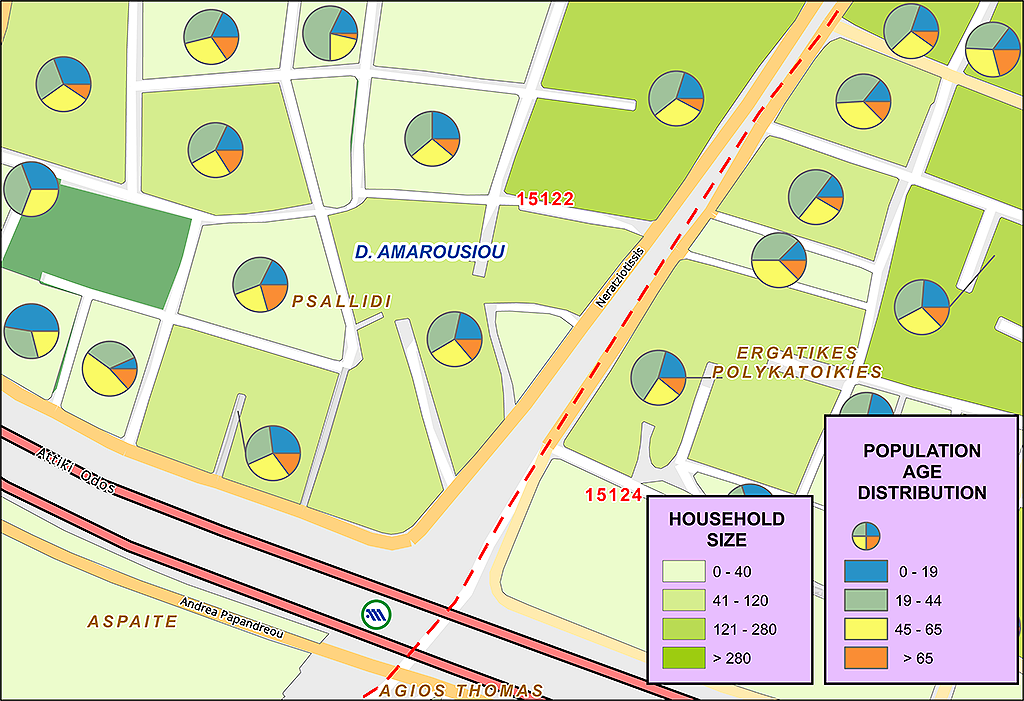This screenshot has height=701, width=1024.
Task: Click the ASPAITE area label
Action: click(x=133, y=621)
